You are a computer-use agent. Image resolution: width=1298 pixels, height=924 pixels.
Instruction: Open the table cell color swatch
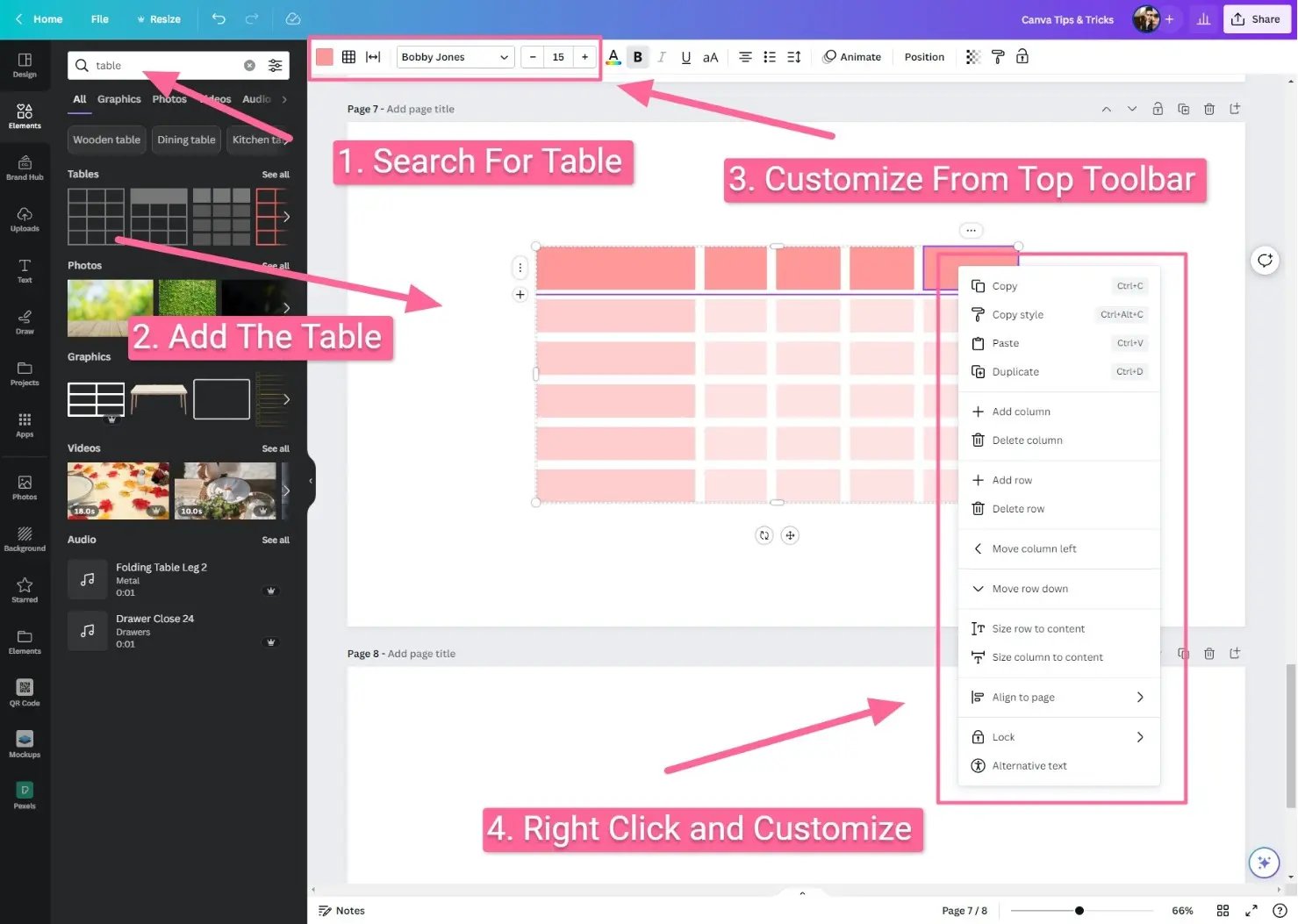pos(324,57)
